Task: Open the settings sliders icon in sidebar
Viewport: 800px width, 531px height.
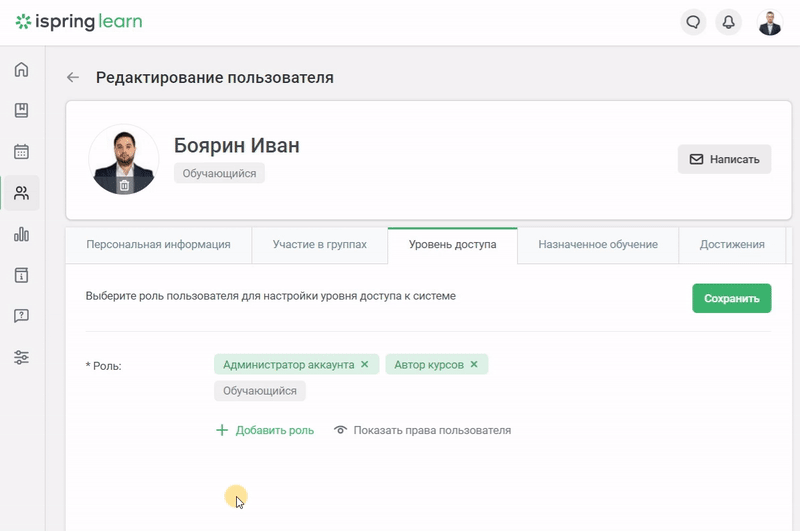Action: pyautogui.click(x=21, y=357)
